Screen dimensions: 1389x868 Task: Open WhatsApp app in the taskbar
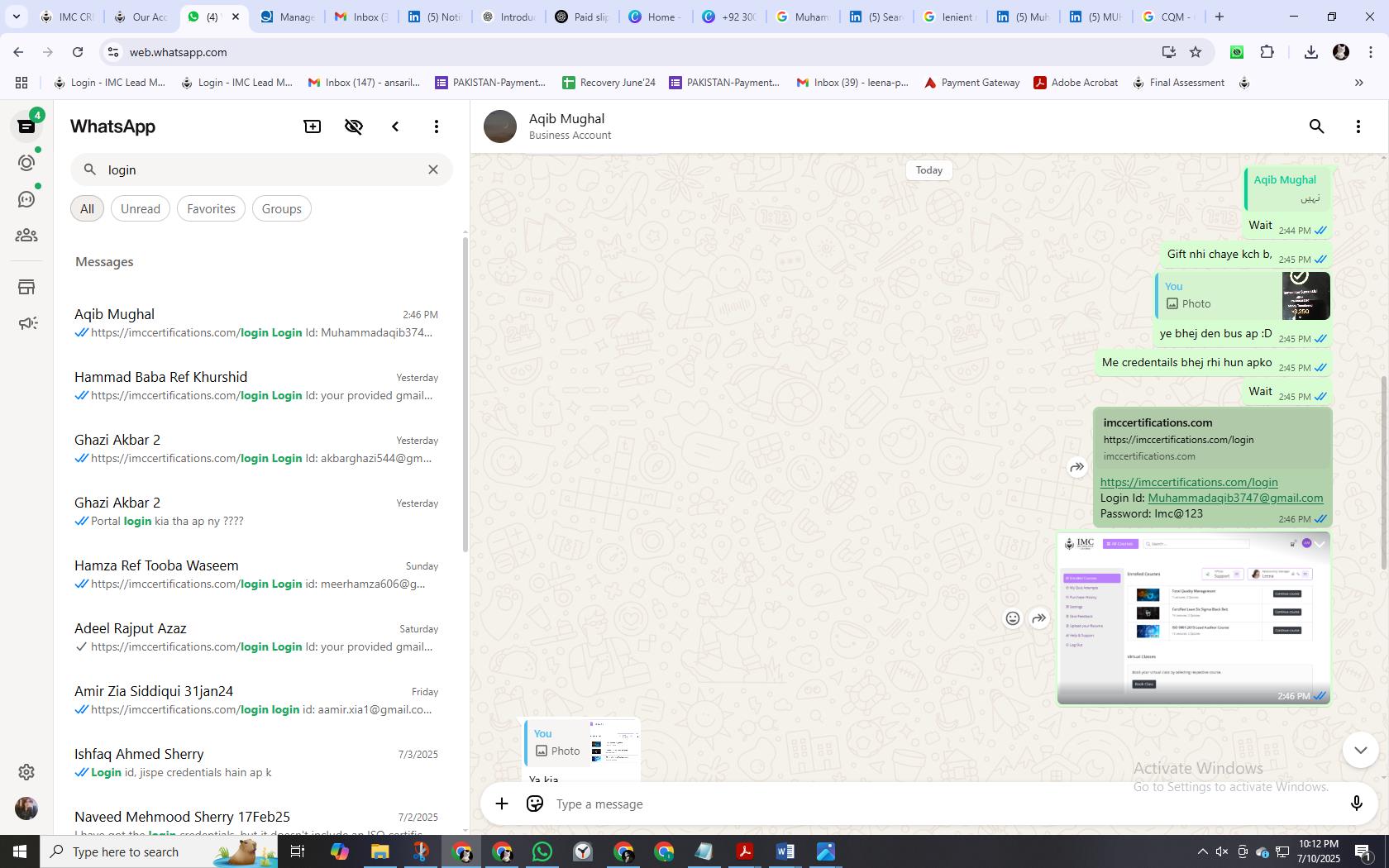pyautogui.click(x=542, y=851)
